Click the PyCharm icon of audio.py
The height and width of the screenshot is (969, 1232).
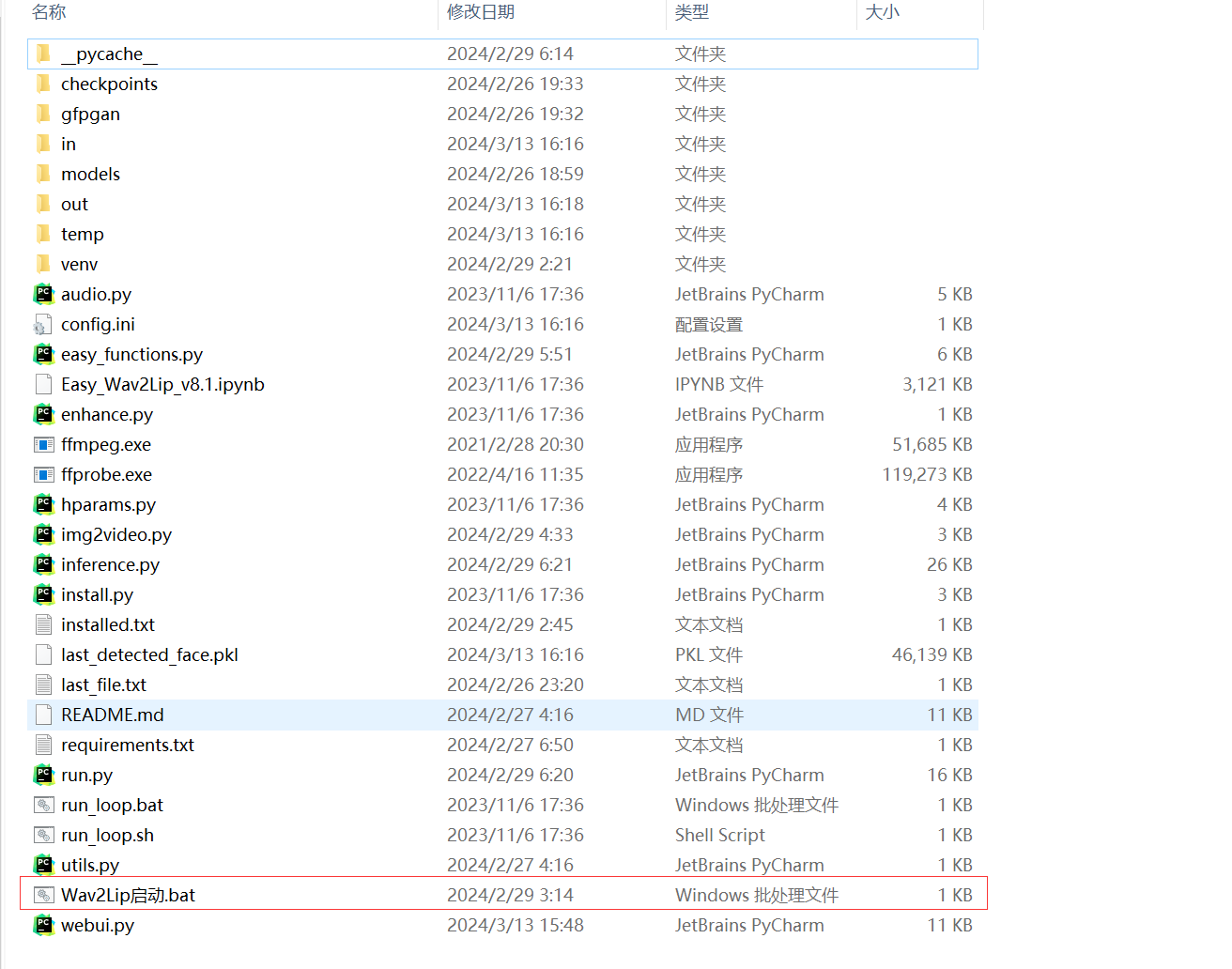tap(43, 294)
